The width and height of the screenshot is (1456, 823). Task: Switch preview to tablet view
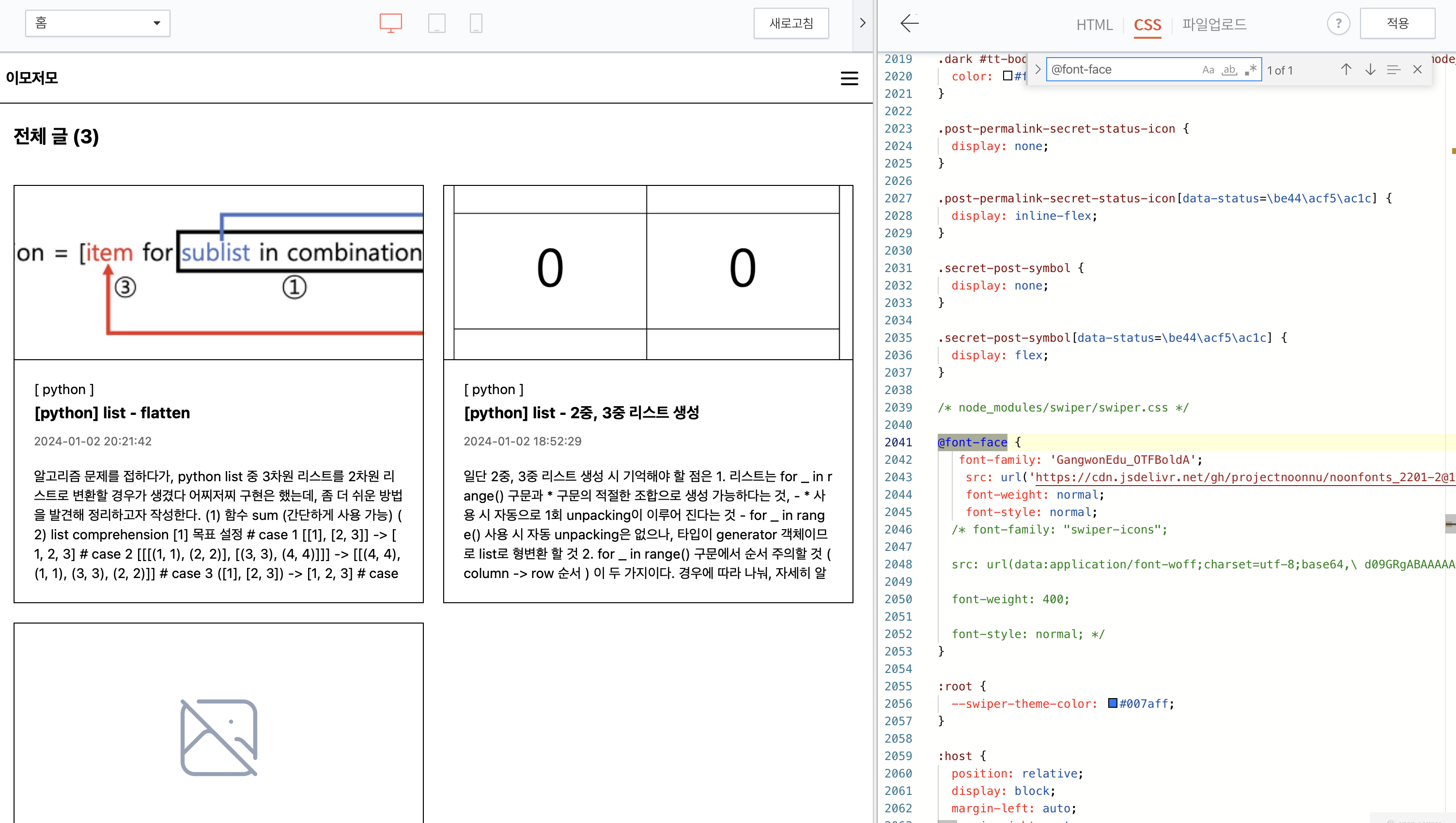pos(436,23)
